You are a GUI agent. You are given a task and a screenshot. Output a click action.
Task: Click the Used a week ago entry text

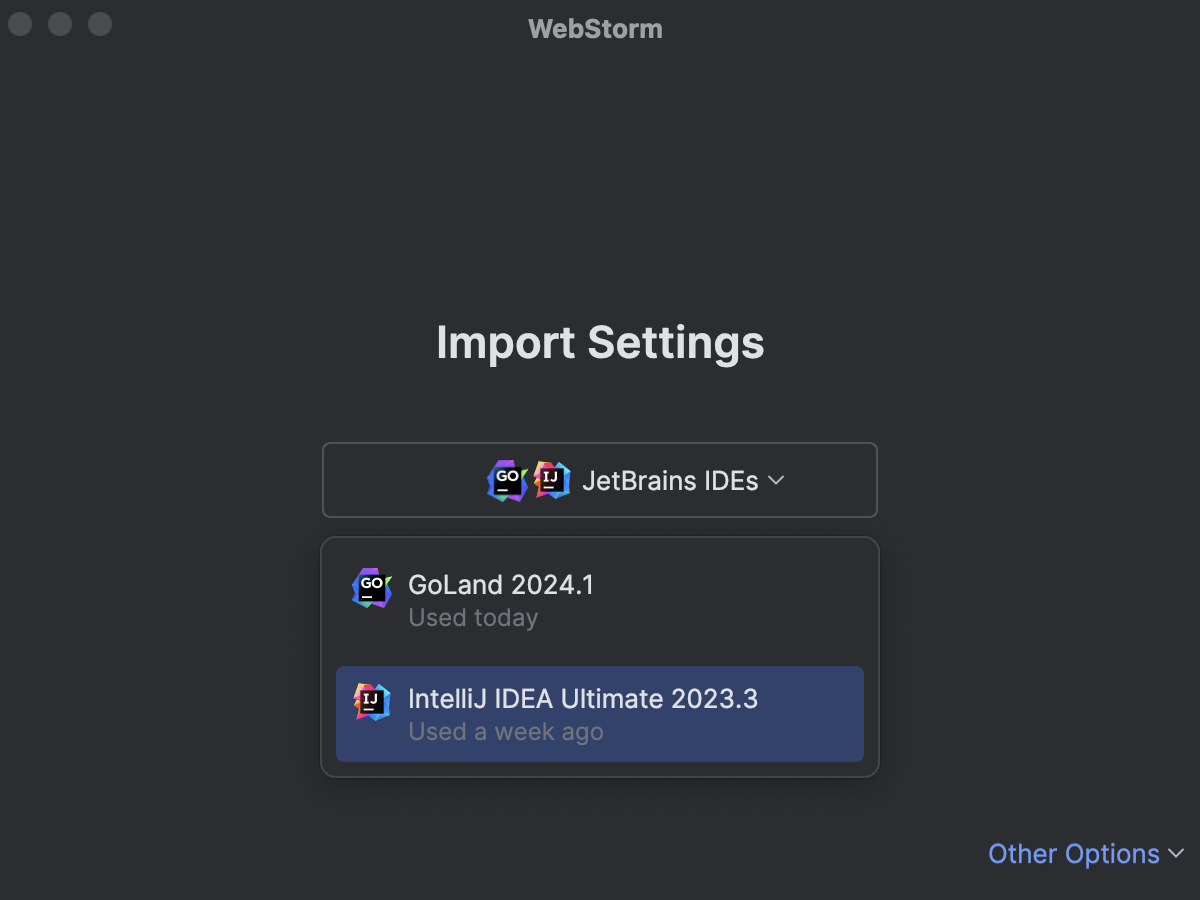[x=505, y=732]
